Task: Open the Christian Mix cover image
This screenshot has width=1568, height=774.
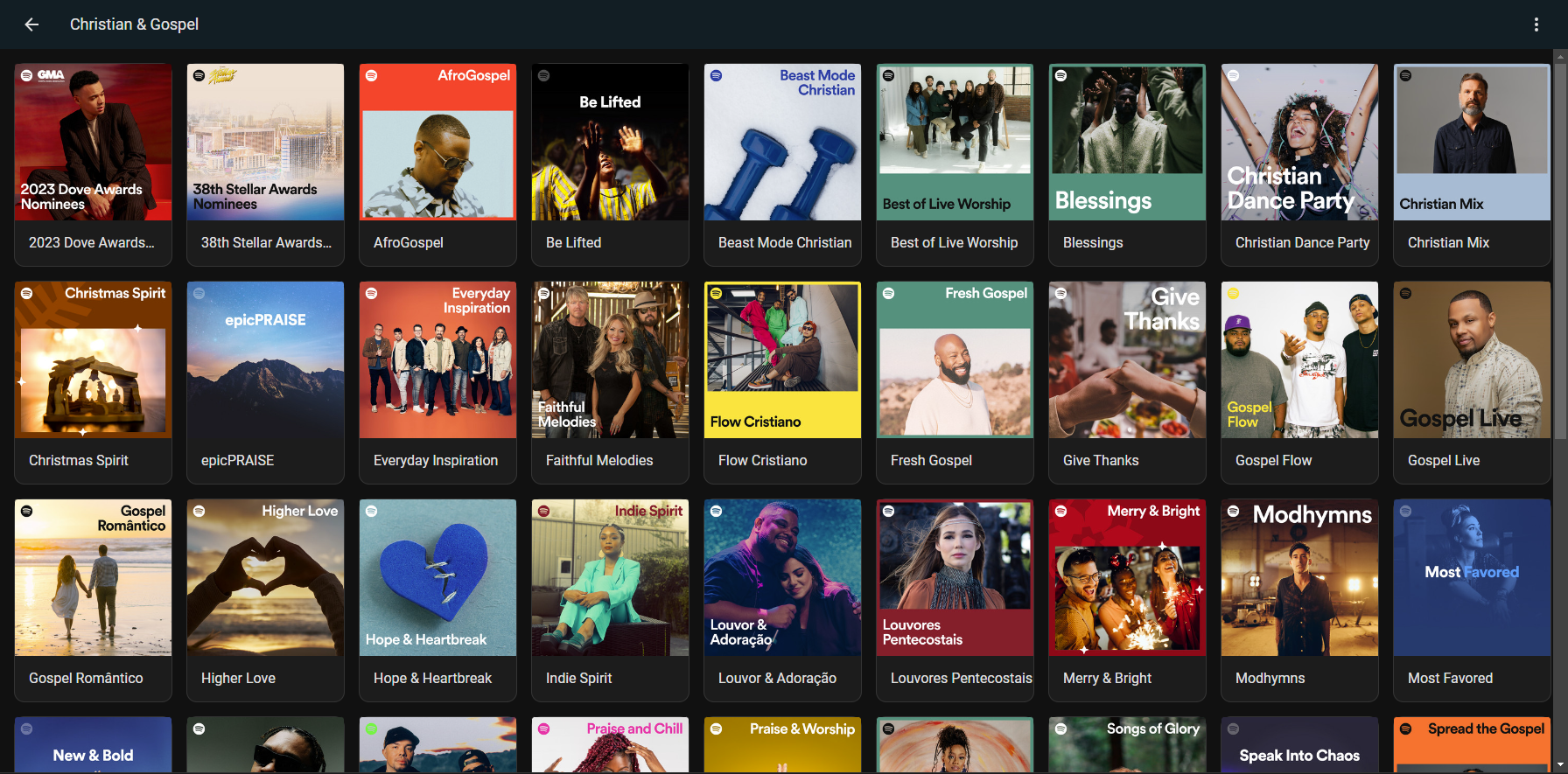Action: [1472, 142]
